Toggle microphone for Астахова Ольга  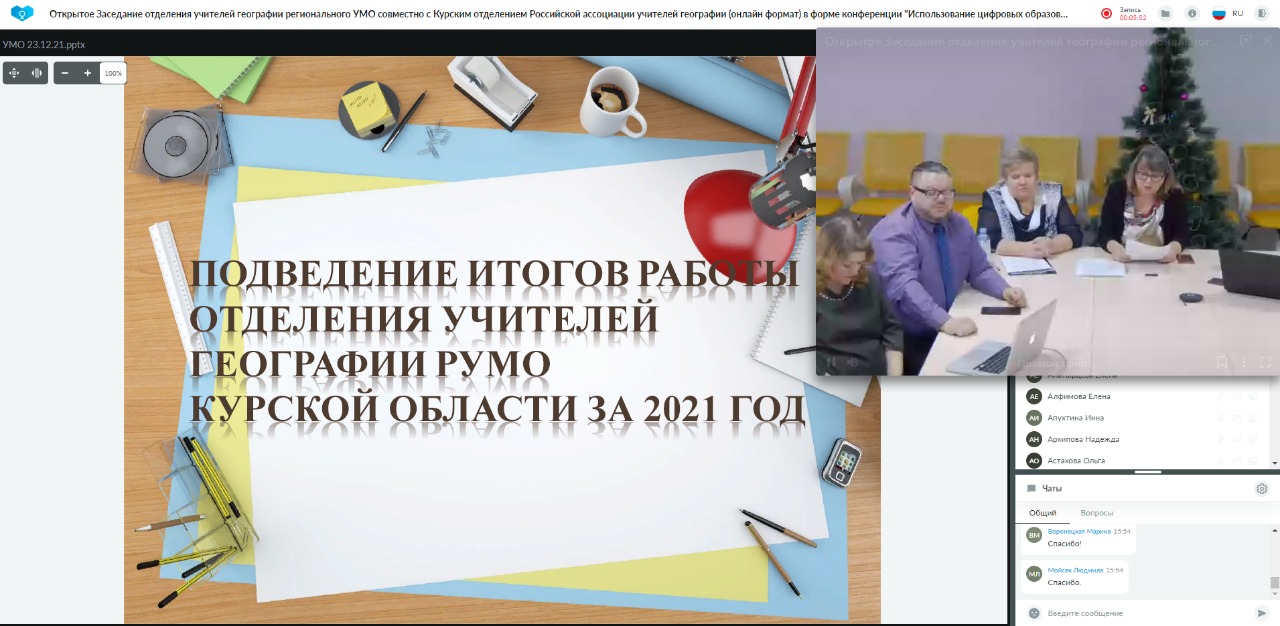pos(1220,460)
